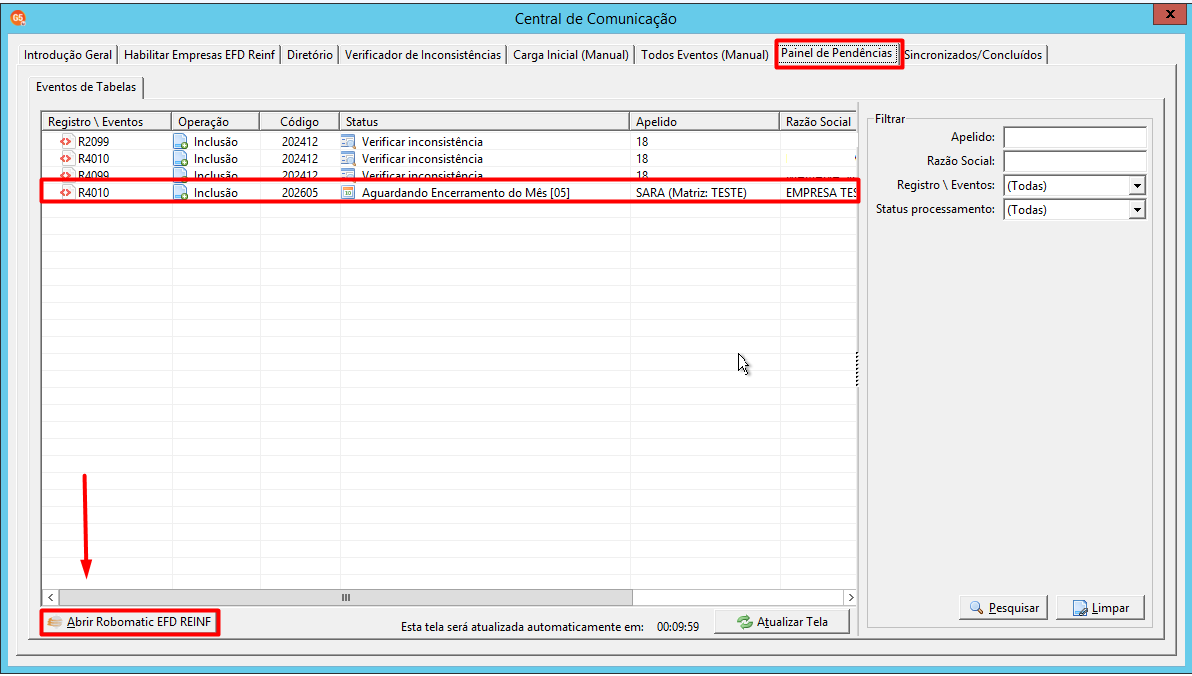Click the green refresh icon on Atualizar Tela
Image resolution: width=1192 pixels, height=676 pixels.
(x=745, y=622)
